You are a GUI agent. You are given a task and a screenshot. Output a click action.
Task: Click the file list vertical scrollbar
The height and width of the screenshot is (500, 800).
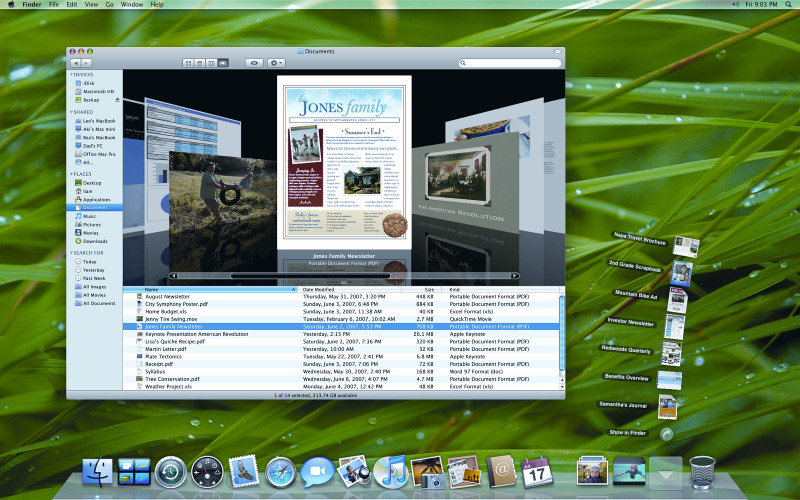(562, 334)
